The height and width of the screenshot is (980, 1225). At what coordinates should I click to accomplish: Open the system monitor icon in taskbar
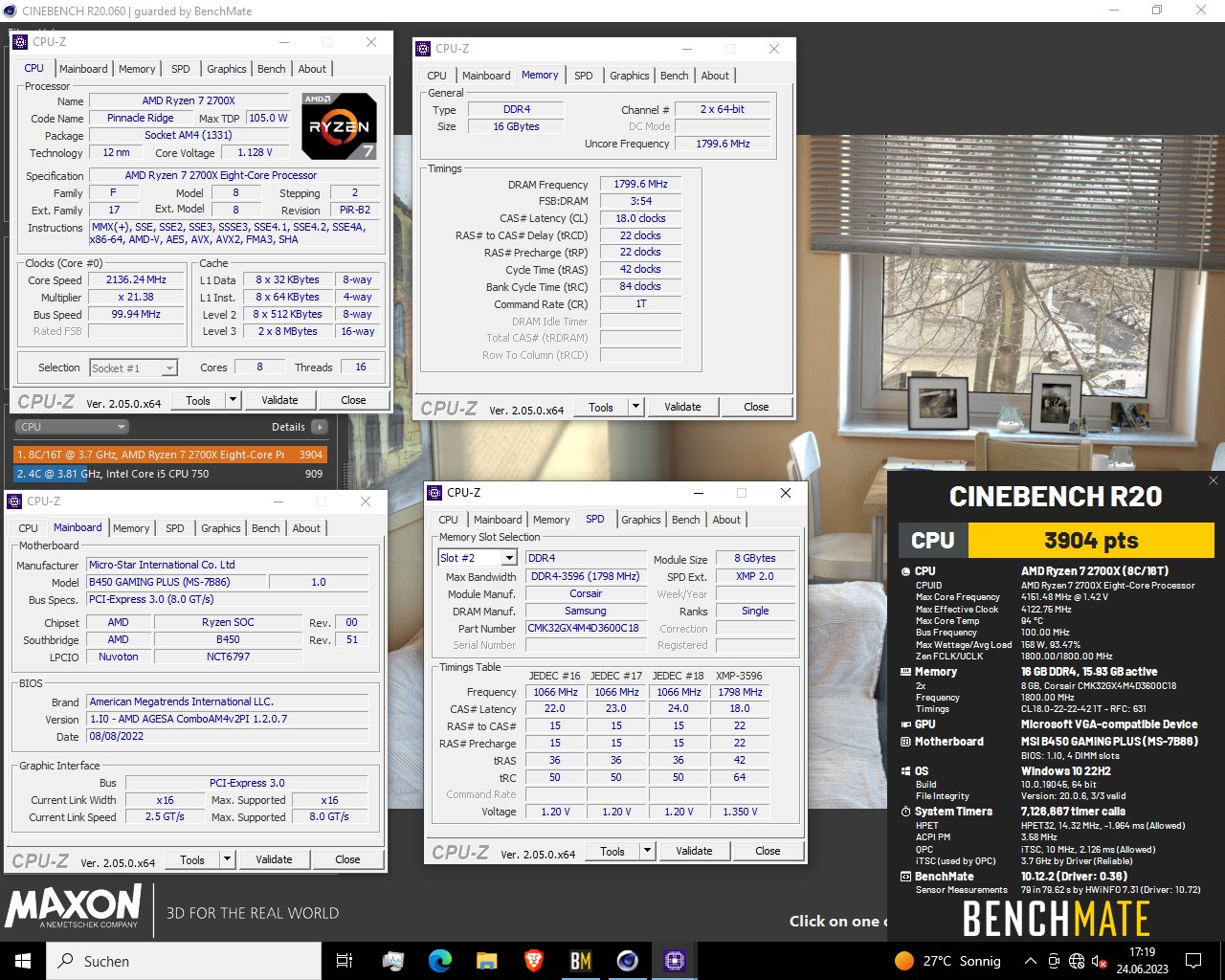[392, 961]
